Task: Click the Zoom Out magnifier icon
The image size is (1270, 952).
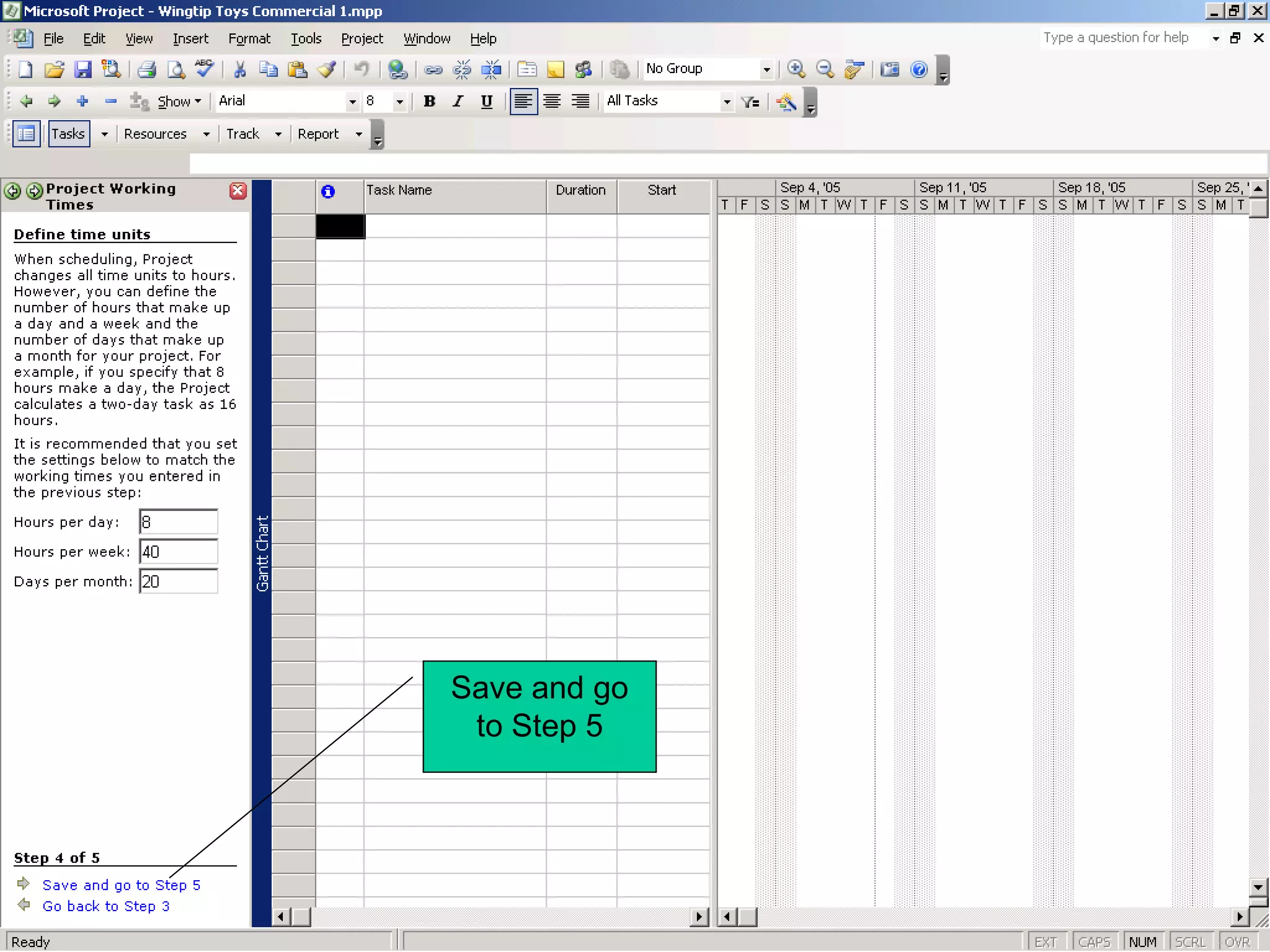Action: coord(825,69)
